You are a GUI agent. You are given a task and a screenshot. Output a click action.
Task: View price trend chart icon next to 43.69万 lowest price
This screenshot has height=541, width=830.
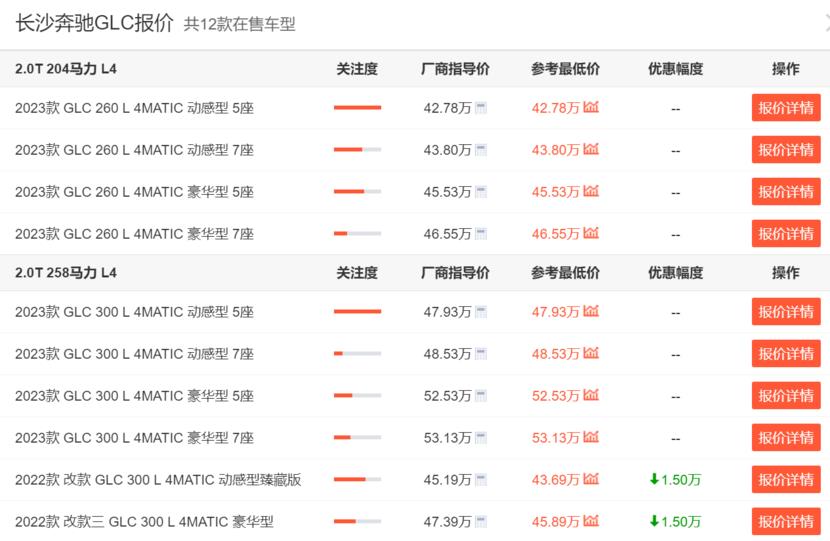point(591,479)
